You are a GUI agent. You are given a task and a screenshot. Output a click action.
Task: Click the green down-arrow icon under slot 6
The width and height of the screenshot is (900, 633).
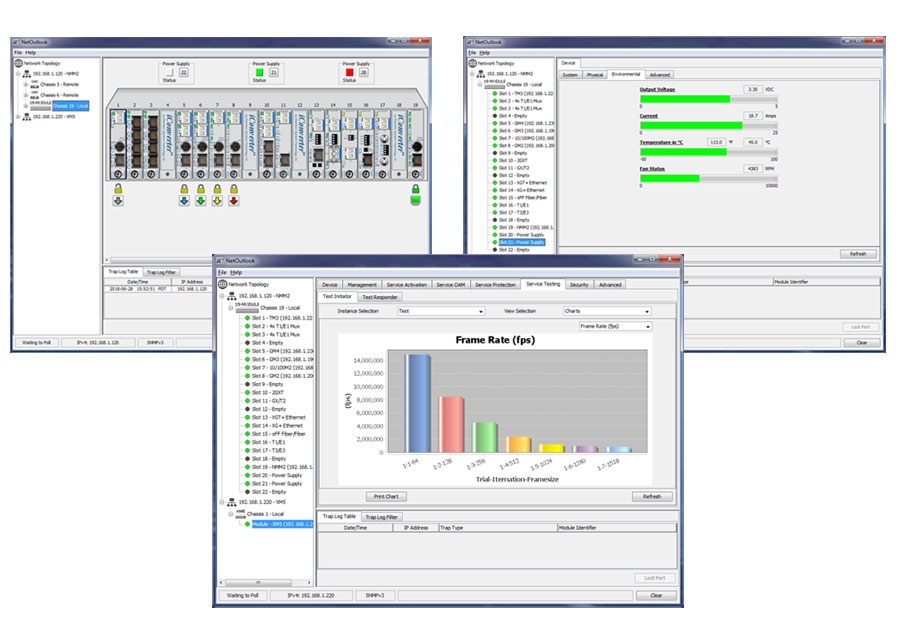pyautogui.click(x=200, y=200)
